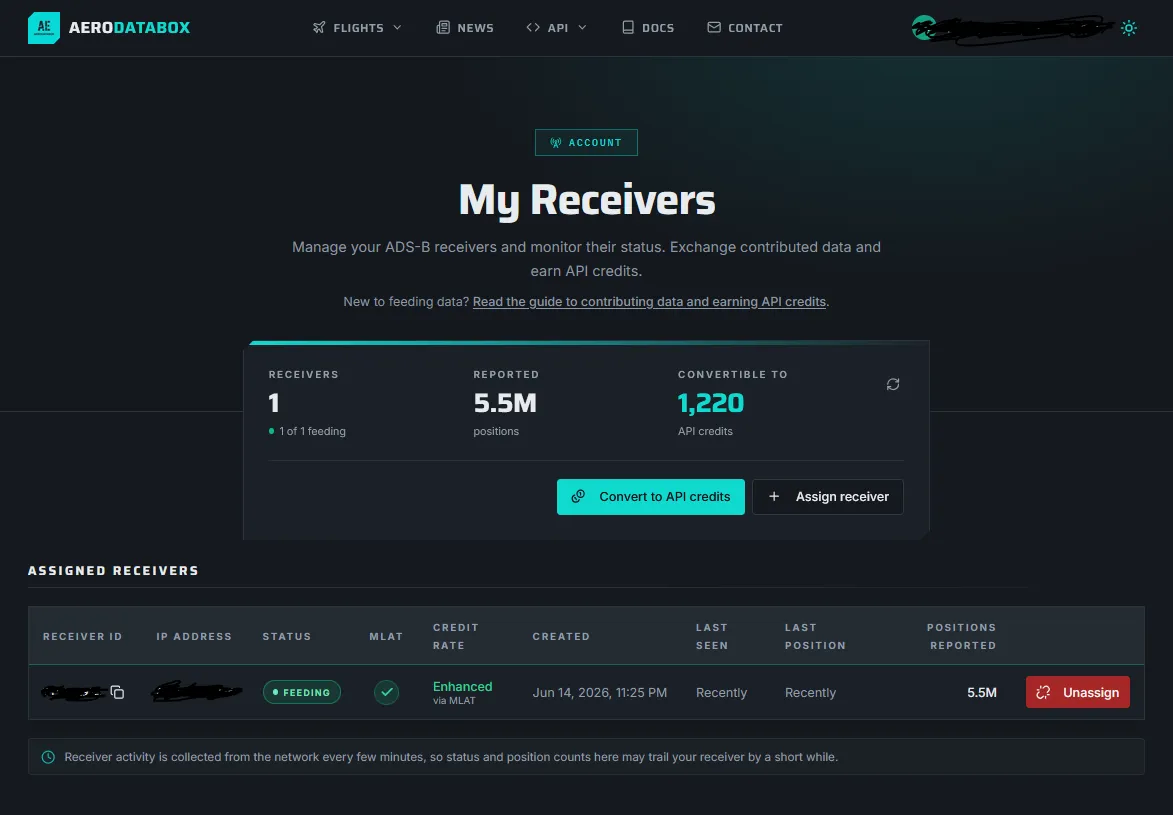Click the AeroDataBox logo icon
The image size is (1173, 815).
[x=43, y=28]
